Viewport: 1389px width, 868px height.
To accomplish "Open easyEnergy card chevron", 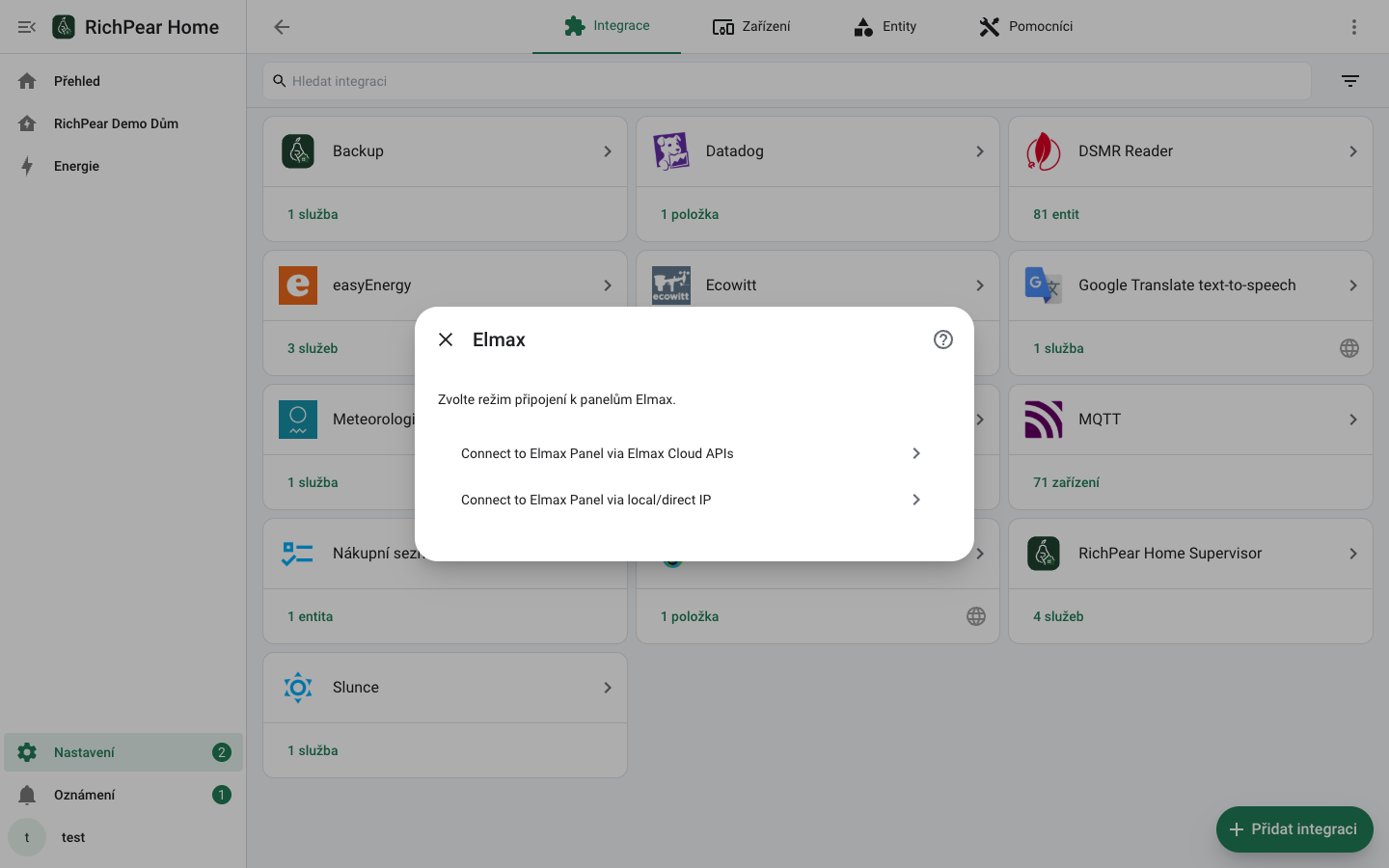I will click(608, 285).
